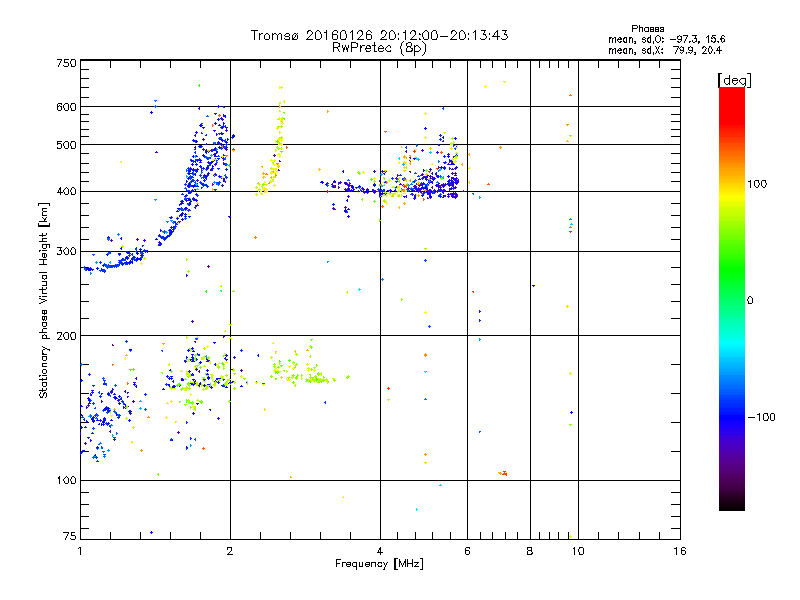The height and width of the screenshot is (600, 800).
Task: Click the 'RwPretec (8p)' subtitle
Action: (379, 48)
